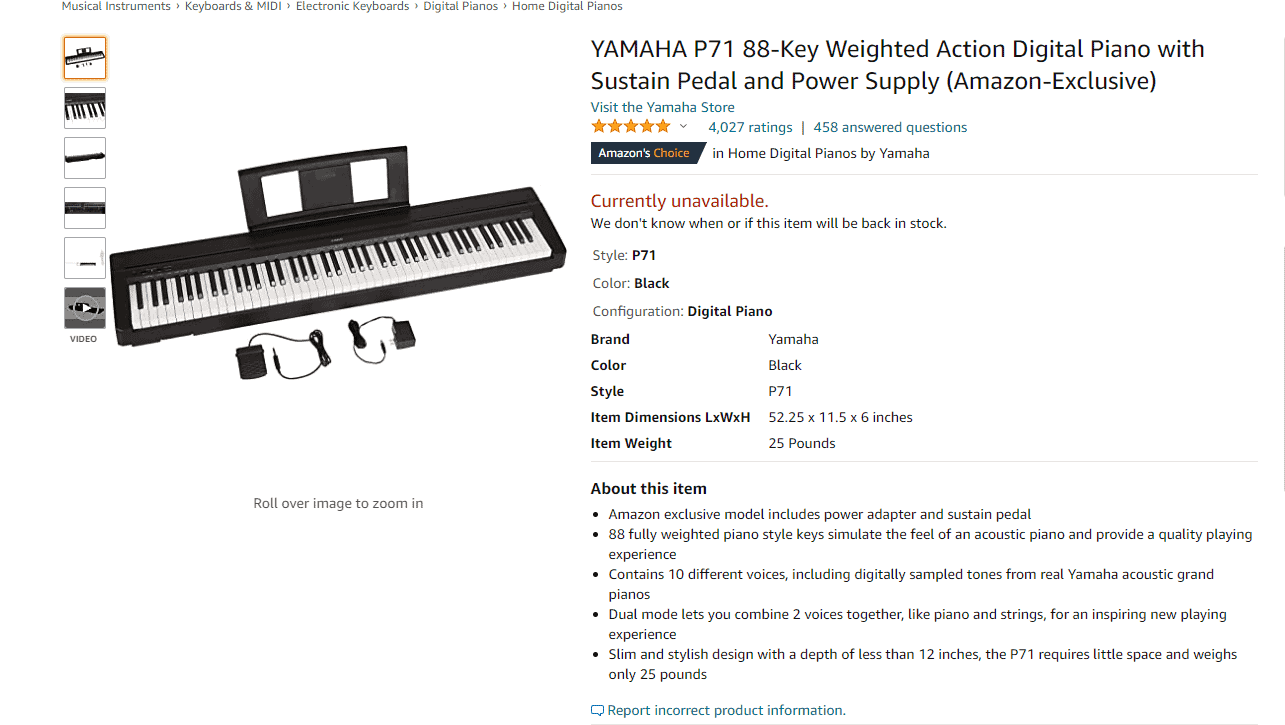Viewport: 1285px width, 725px height.
Task: Go to Electronic Keyboards breadcrumb
Action: (x=352, y=6)
